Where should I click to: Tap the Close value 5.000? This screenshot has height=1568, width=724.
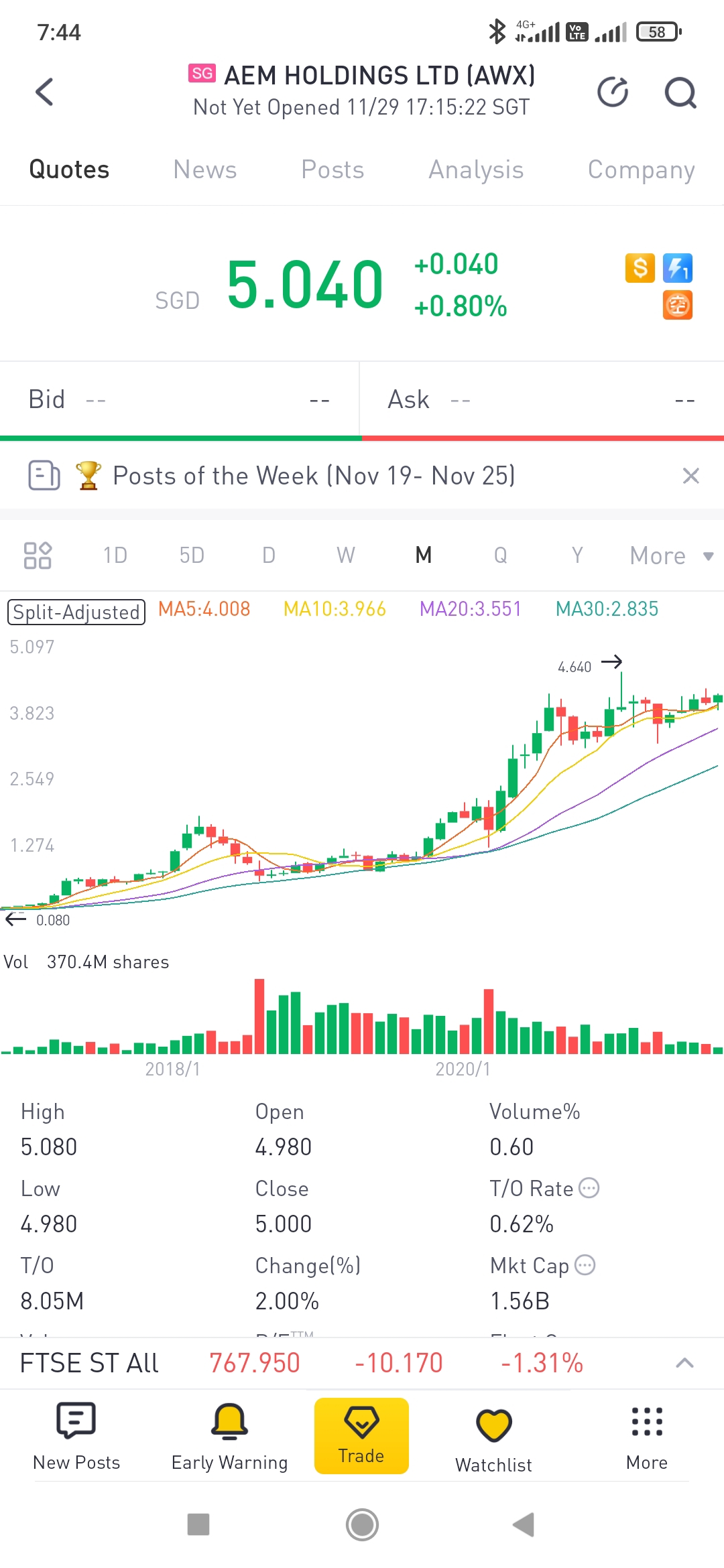coord(284,1224)
